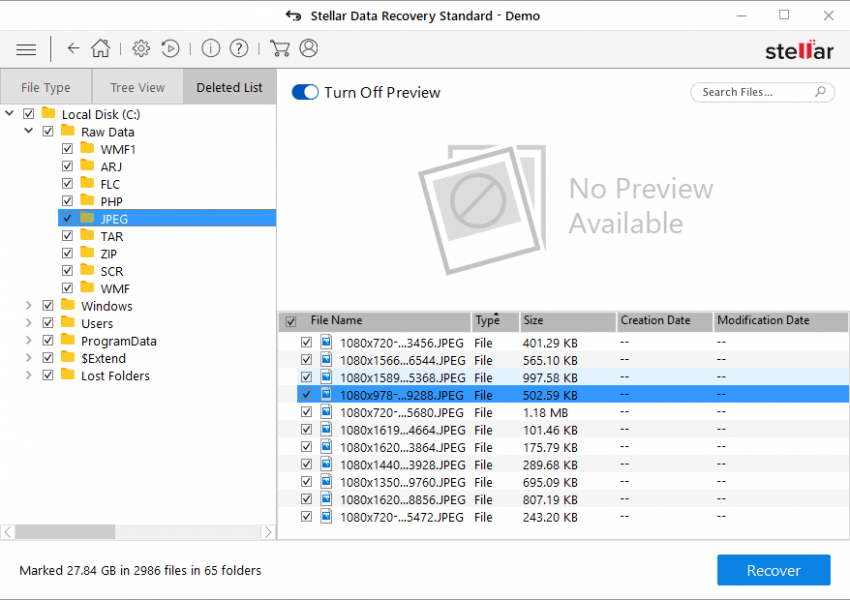
Task: Expand the $Extend folder node
Action: click(x=29, y=358)
